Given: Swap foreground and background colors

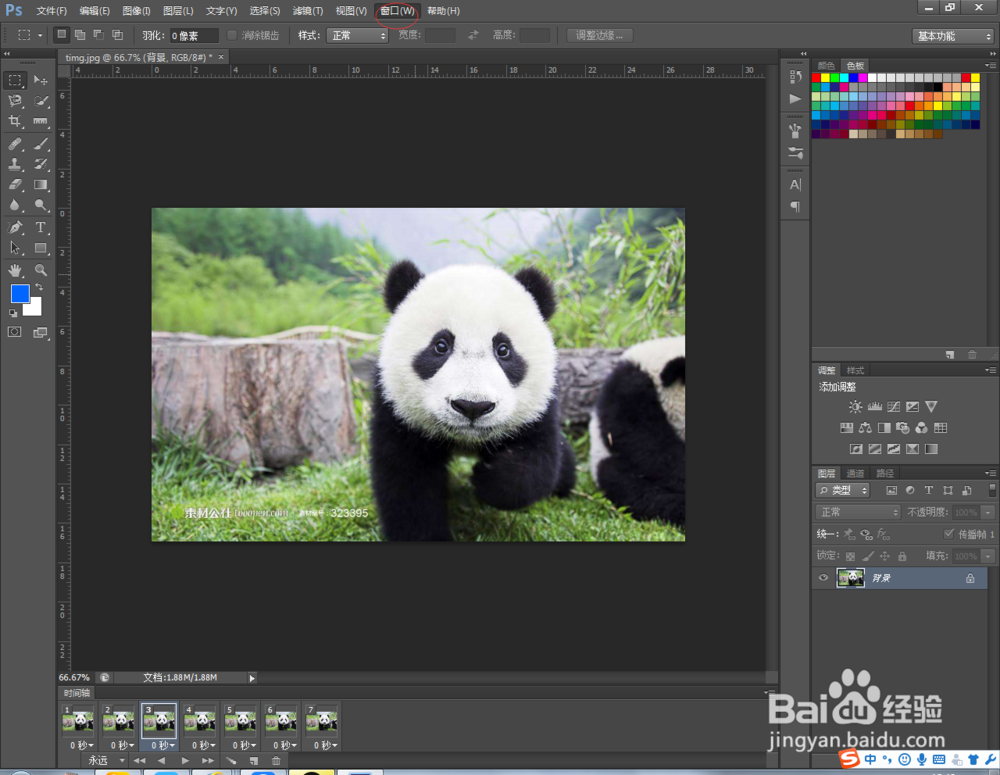Looking at the screenshot, I should pyautogui.click(x=39, y=287).
